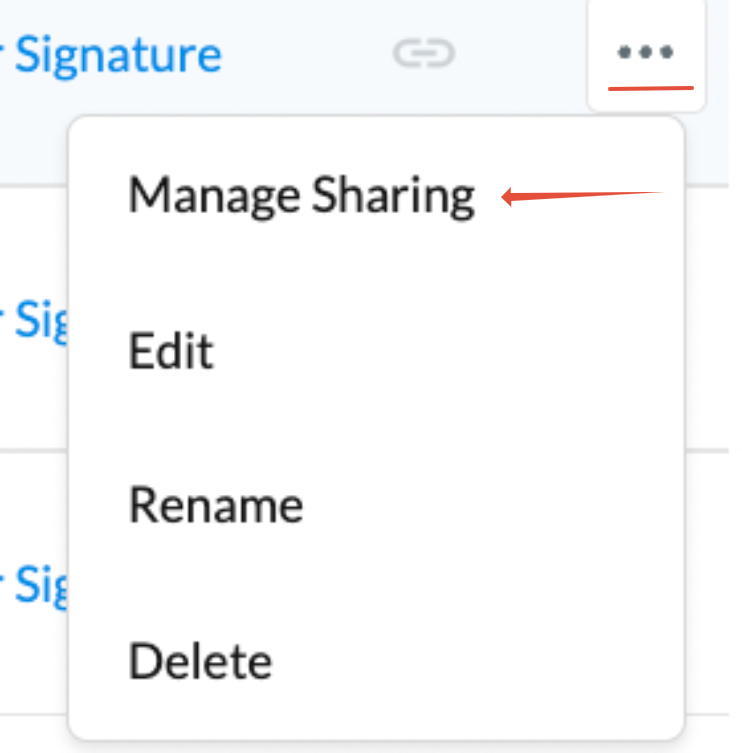742x753 pixels.
Task: Open the third row Sig link
Action: click(41, 586)
